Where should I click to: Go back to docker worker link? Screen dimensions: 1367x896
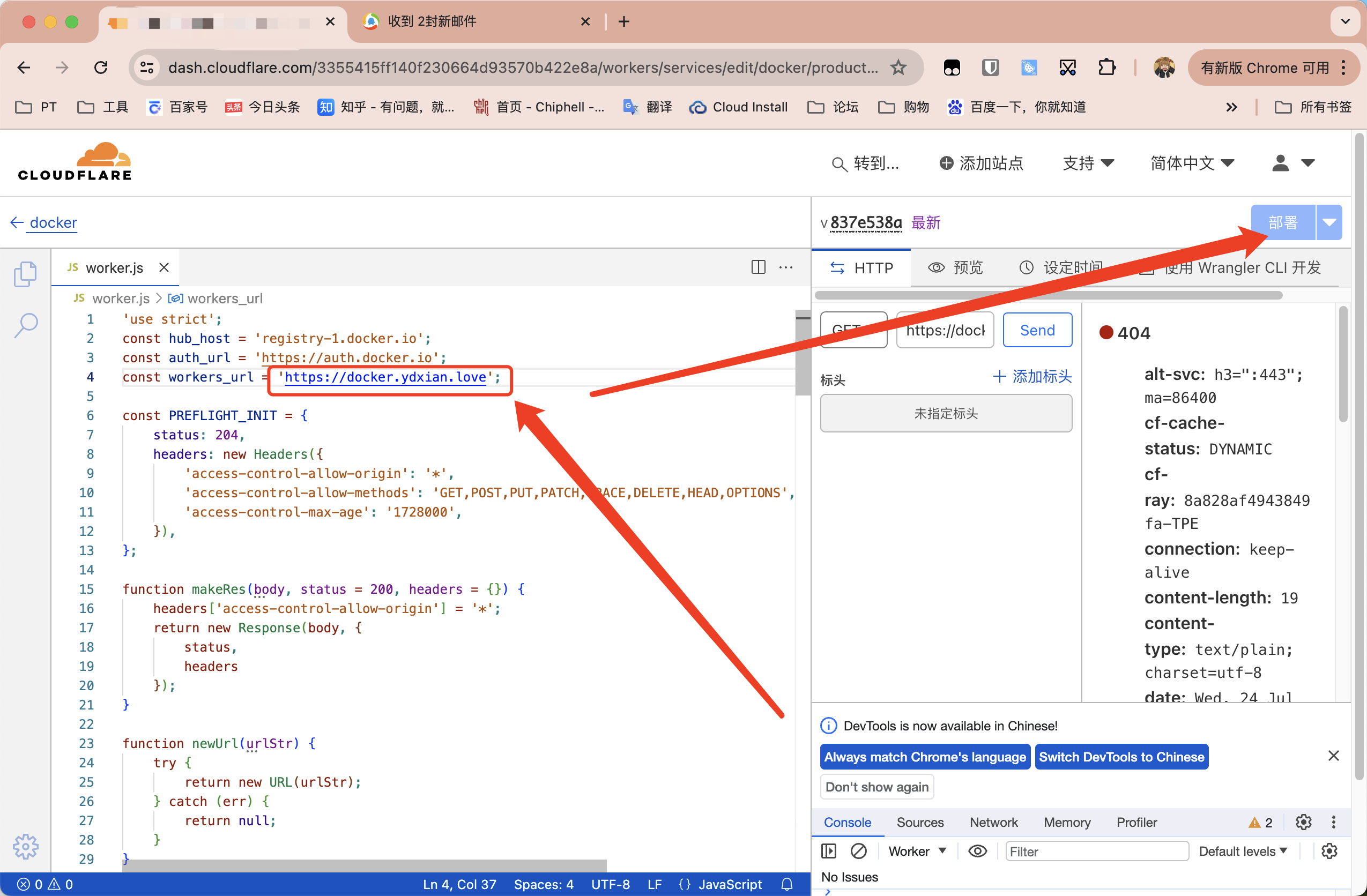click(44, 223)
